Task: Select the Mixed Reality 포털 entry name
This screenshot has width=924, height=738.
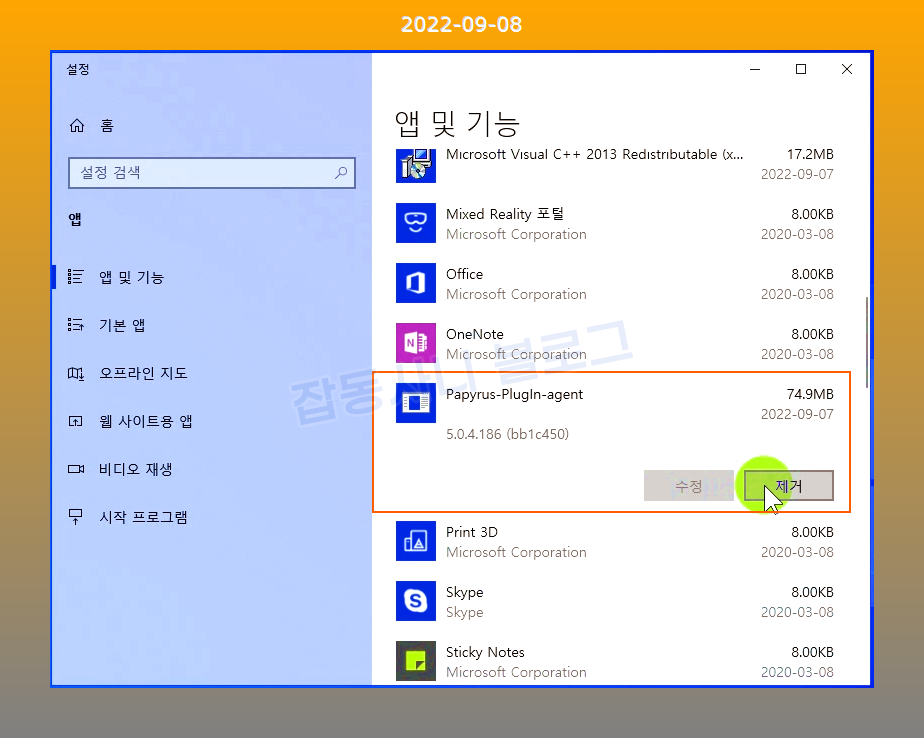Action: (x=505, y=214)
